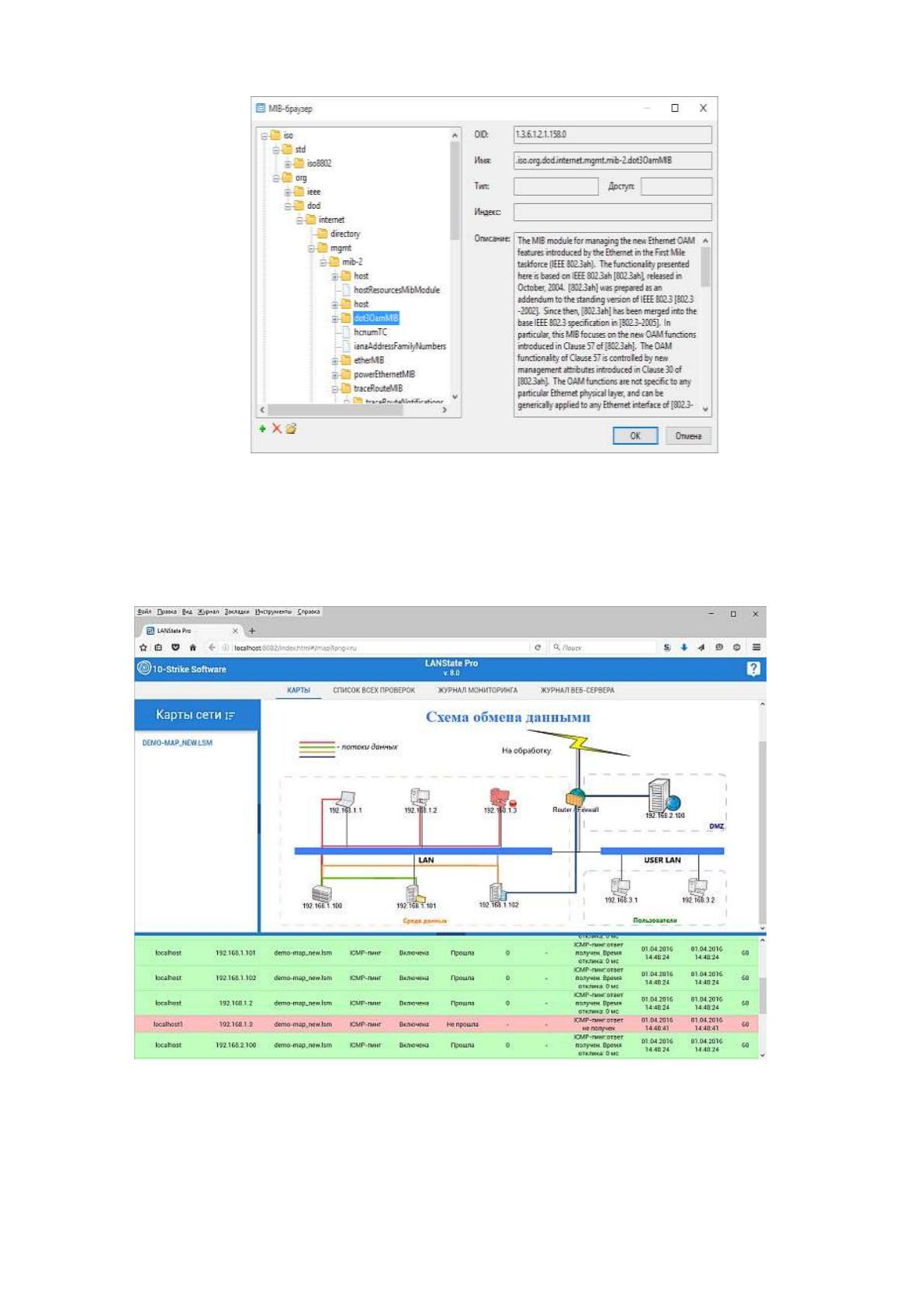Screen dimensions: 924x1307
Task: Select the highlighted dot3OamMIB item
Action: pyautogui.click(x=376, y=318)
